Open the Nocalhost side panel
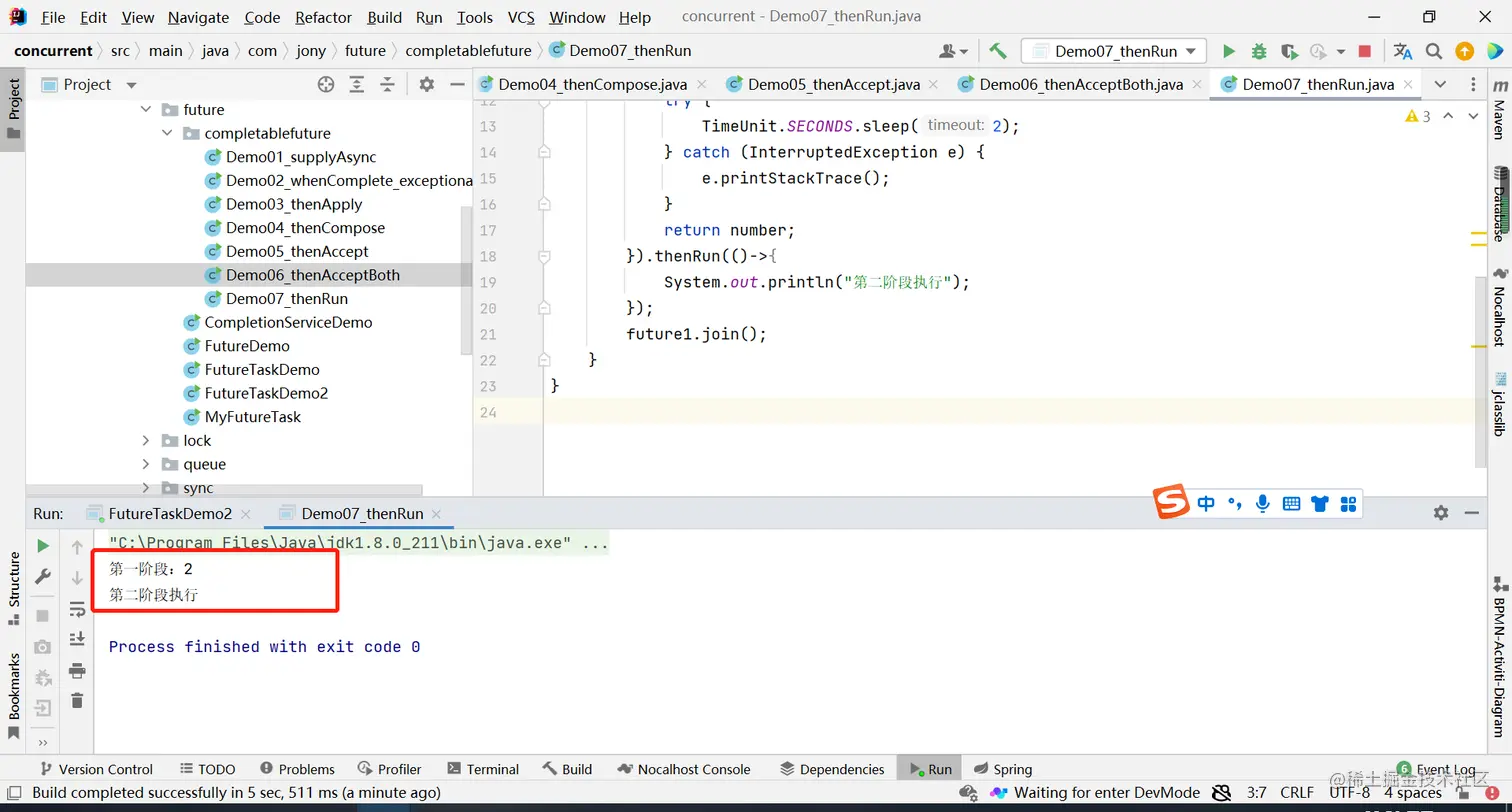Screen dimensions: 1512x812 (x=1499, y=307)
